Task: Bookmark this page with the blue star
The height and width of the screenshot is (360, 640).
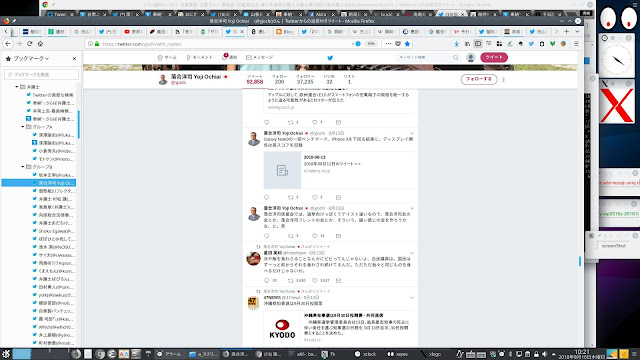Action: click(x=407, y=44)
